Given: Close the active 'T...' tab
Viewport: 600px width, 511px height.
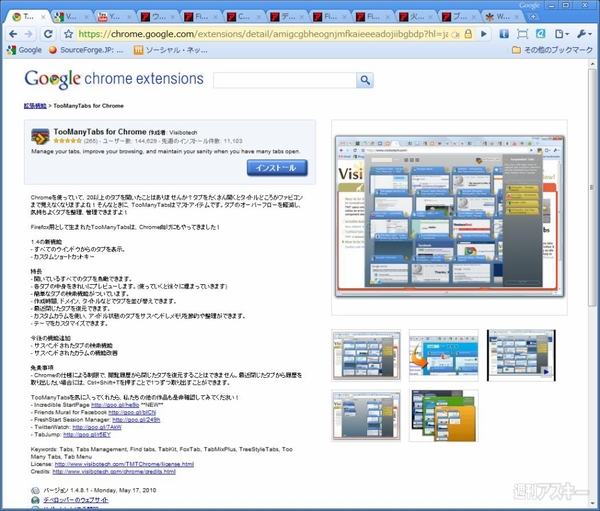Looking at the screenshot, I should tap(43, 17).
